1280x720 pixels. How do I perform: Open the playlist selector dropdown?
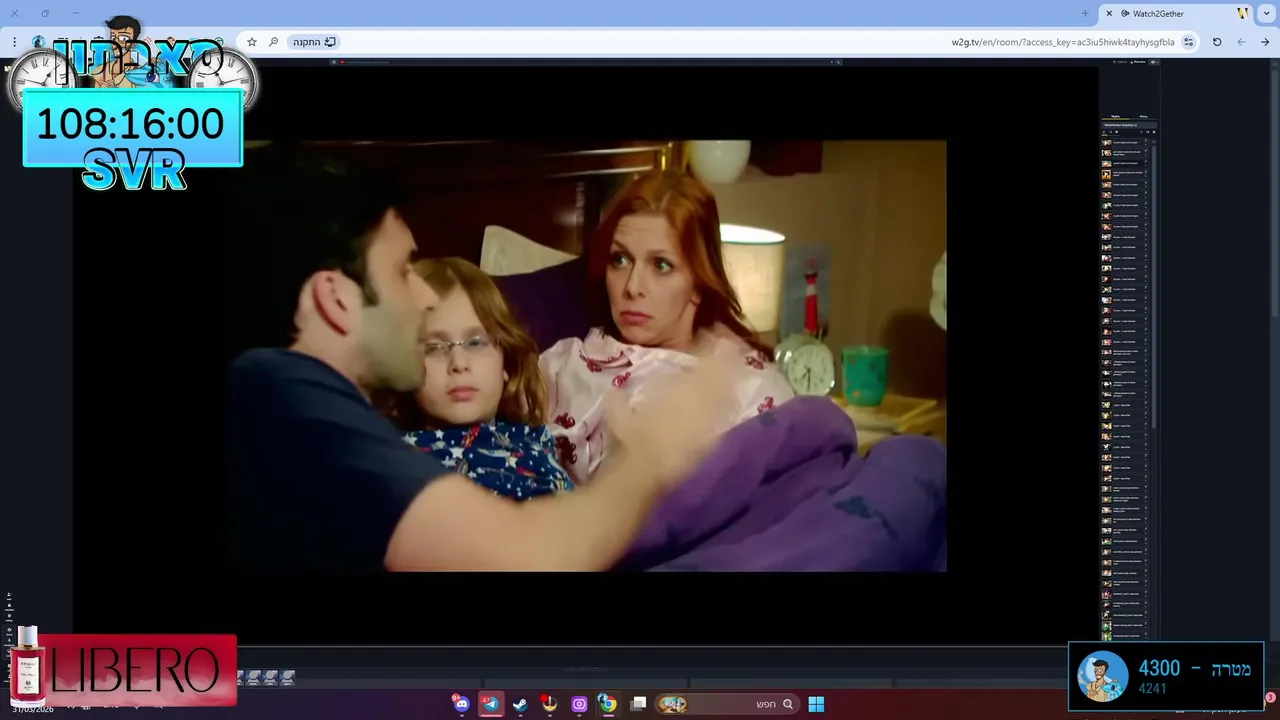1129,125
